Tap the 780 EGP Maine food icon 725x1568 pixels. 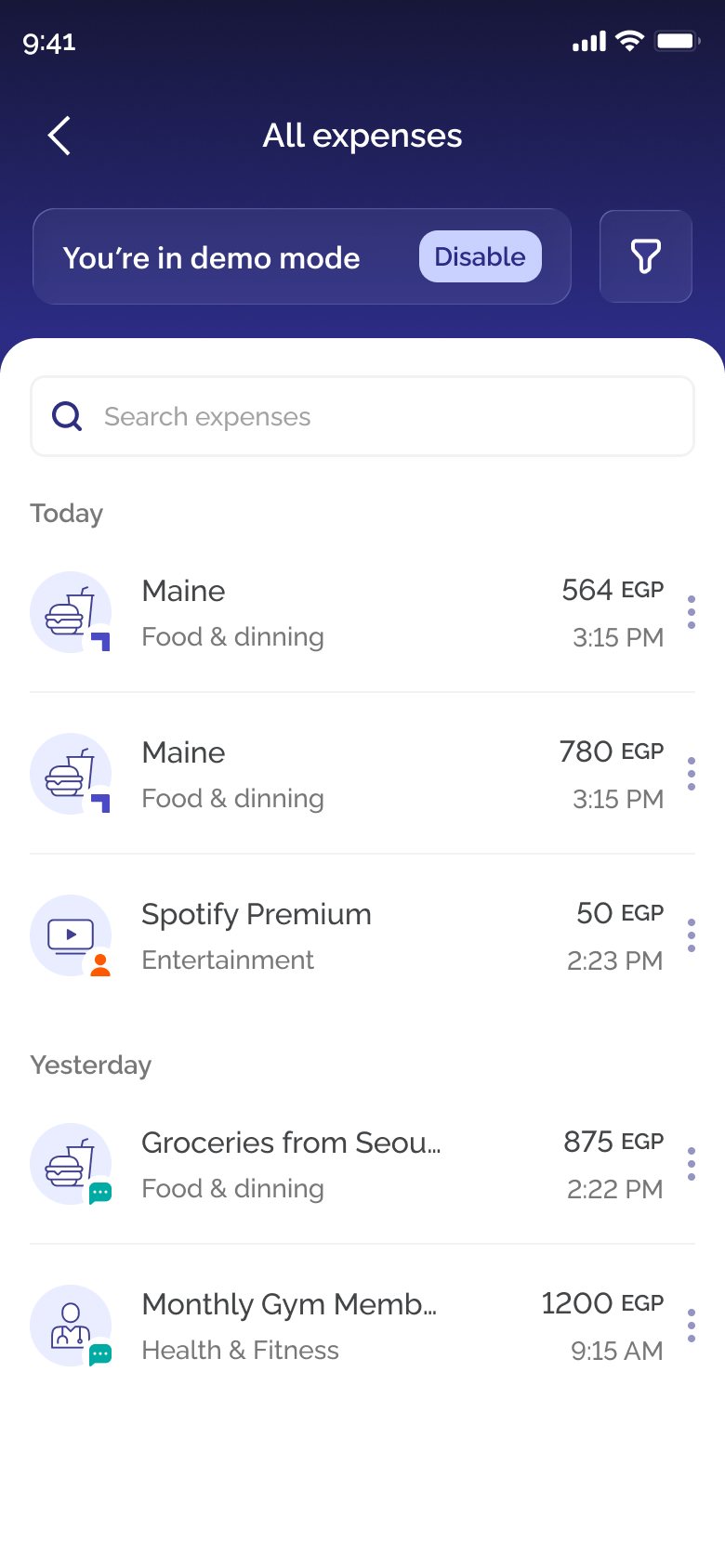click(x=71, y=774)
